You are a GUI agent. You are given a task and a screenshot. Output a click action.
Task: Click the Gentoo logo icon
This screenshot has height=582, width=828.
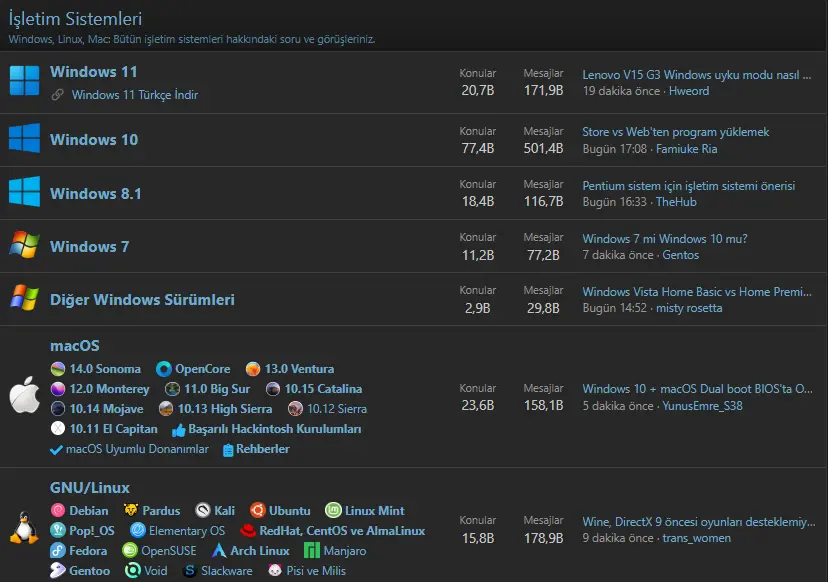58,570
